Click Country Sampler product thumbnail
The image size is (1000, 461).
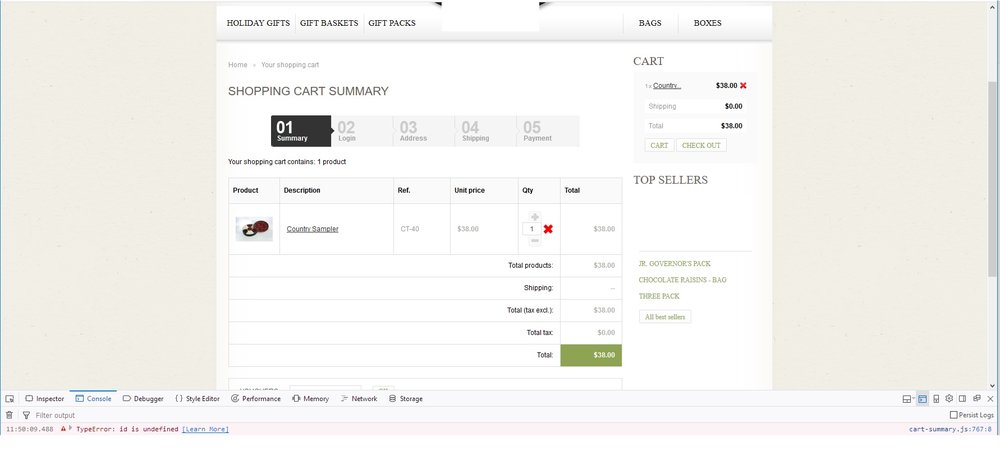(254, 229)
